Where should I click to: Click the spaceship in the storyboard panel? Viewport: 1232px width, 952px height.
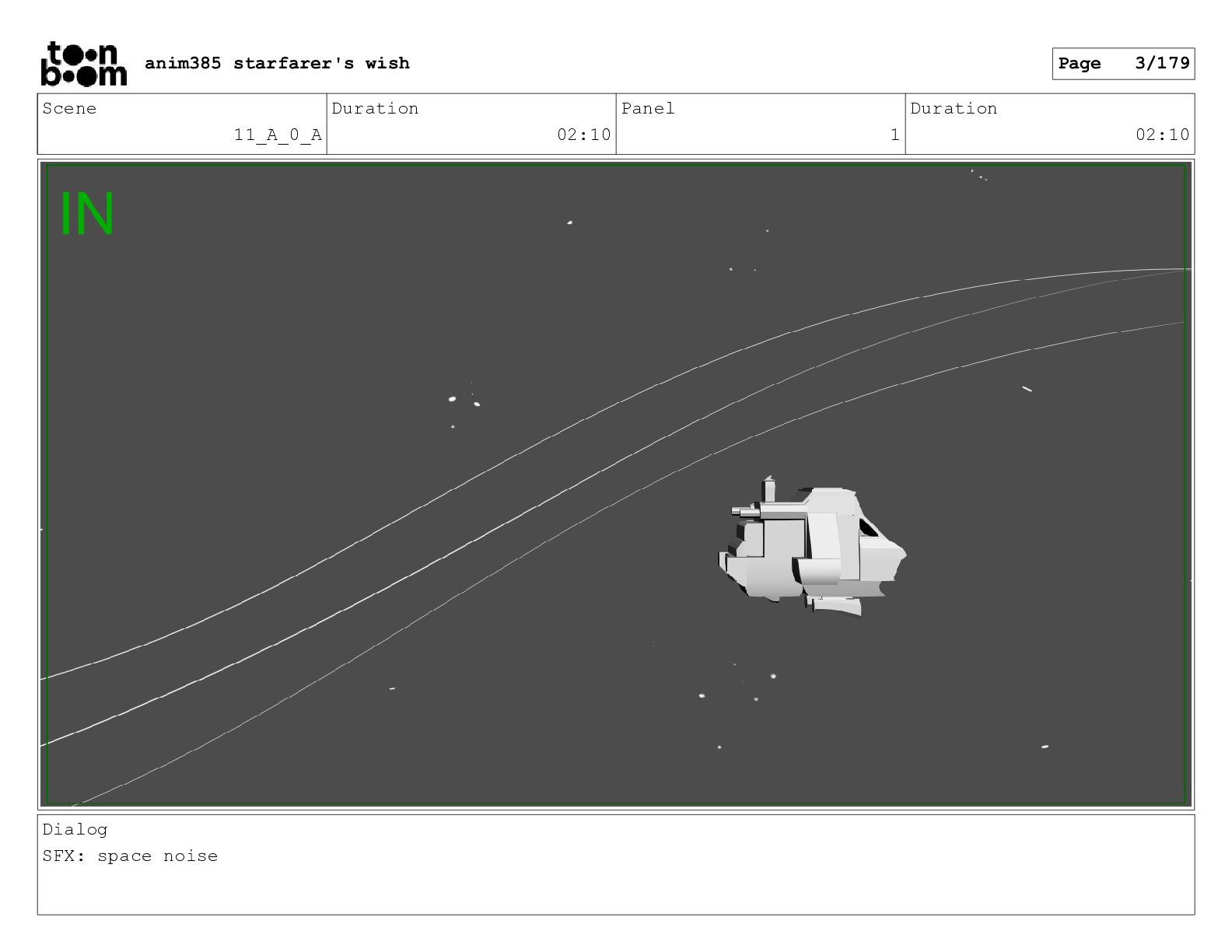[811, 546]
